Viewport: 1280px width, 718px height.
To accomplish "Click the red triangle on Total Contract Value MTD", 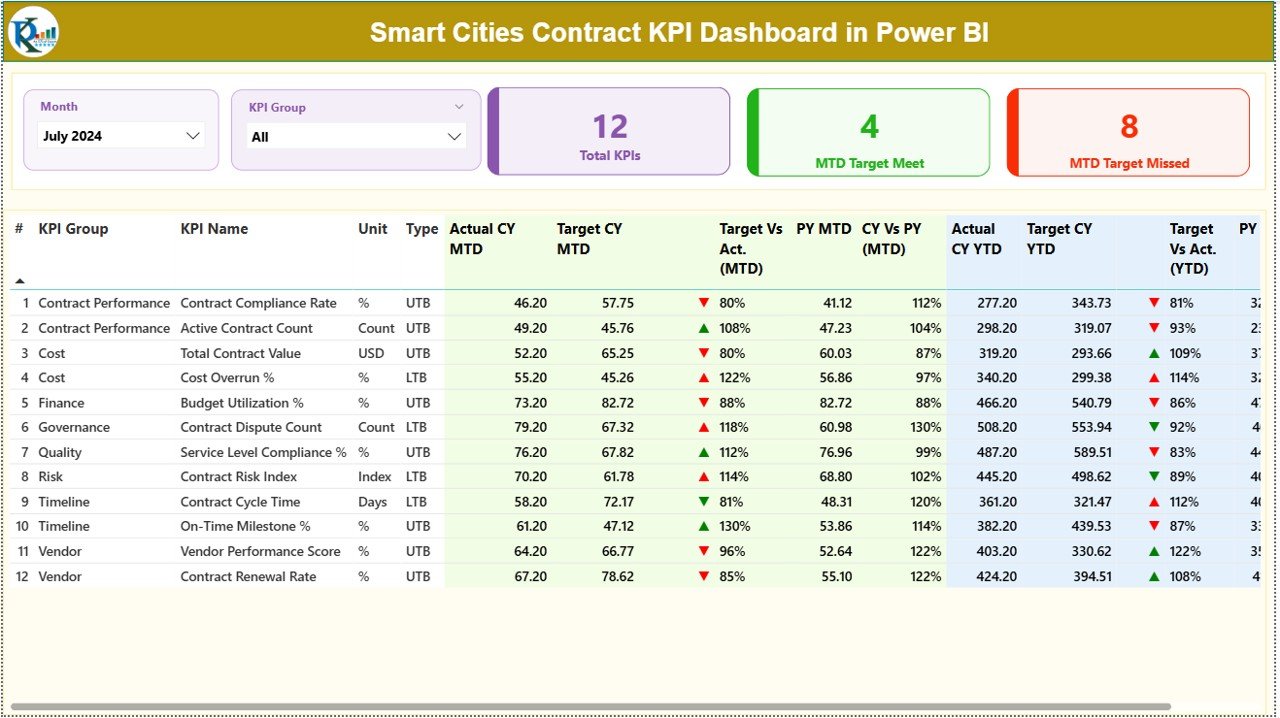I will point(705,352).
